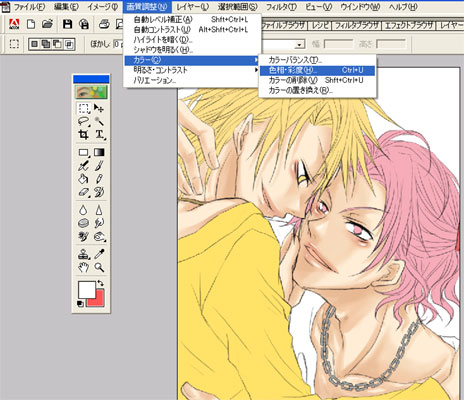Click the Open folder icon
The width and height of the screenshot is (464, 400).
pos(47,24)
